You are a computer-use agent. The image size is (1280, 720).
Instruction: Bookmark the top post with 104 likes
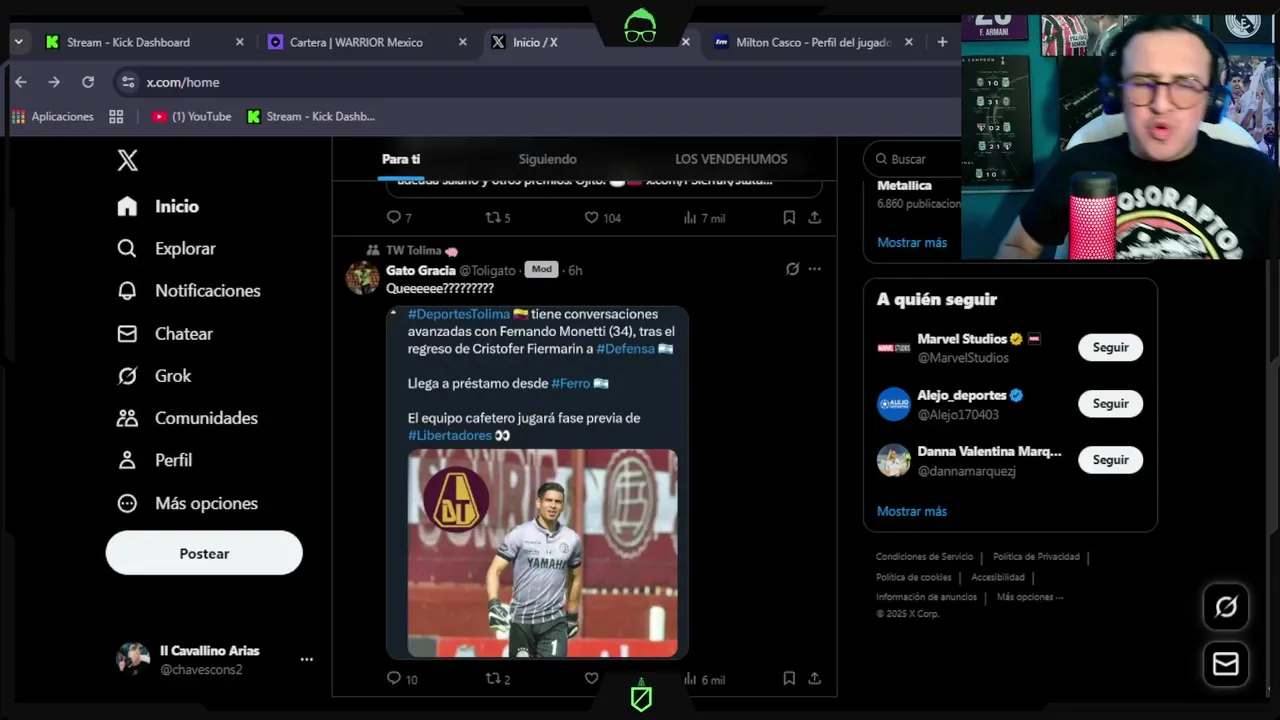tap(789, 217)
